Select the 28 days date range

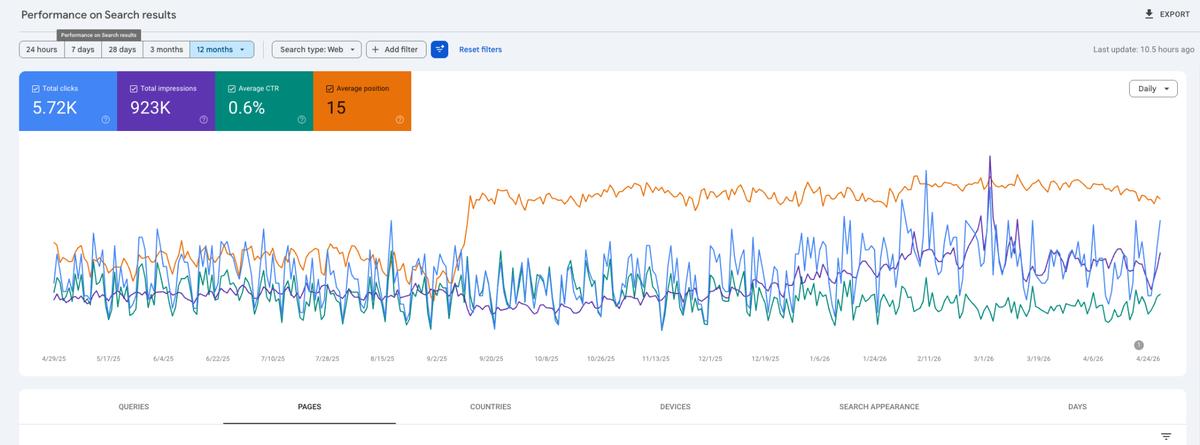(122, 49)
